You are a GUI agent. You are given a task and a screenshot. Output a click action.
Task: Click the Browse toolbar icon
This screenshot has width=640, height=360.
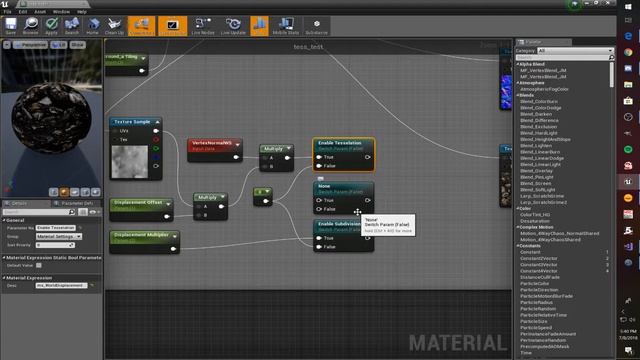click(x=31, y=26)
